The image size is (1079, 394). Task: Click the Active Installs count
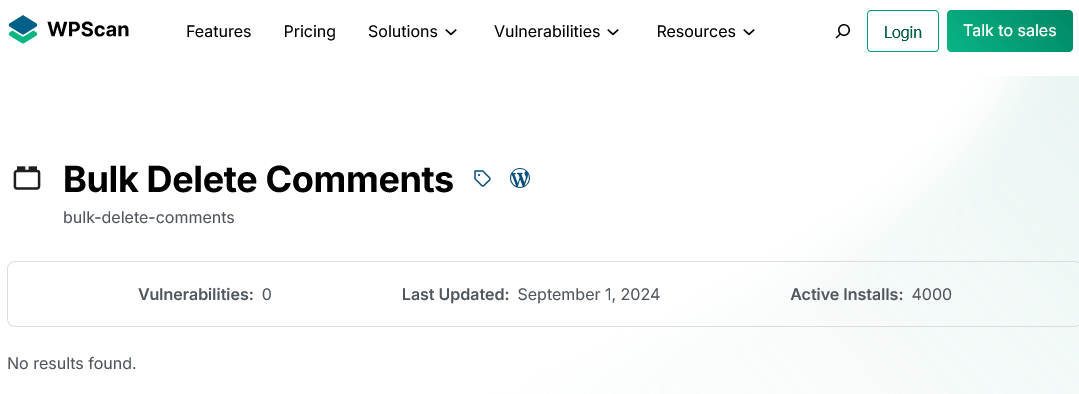(x=932, y=295)
